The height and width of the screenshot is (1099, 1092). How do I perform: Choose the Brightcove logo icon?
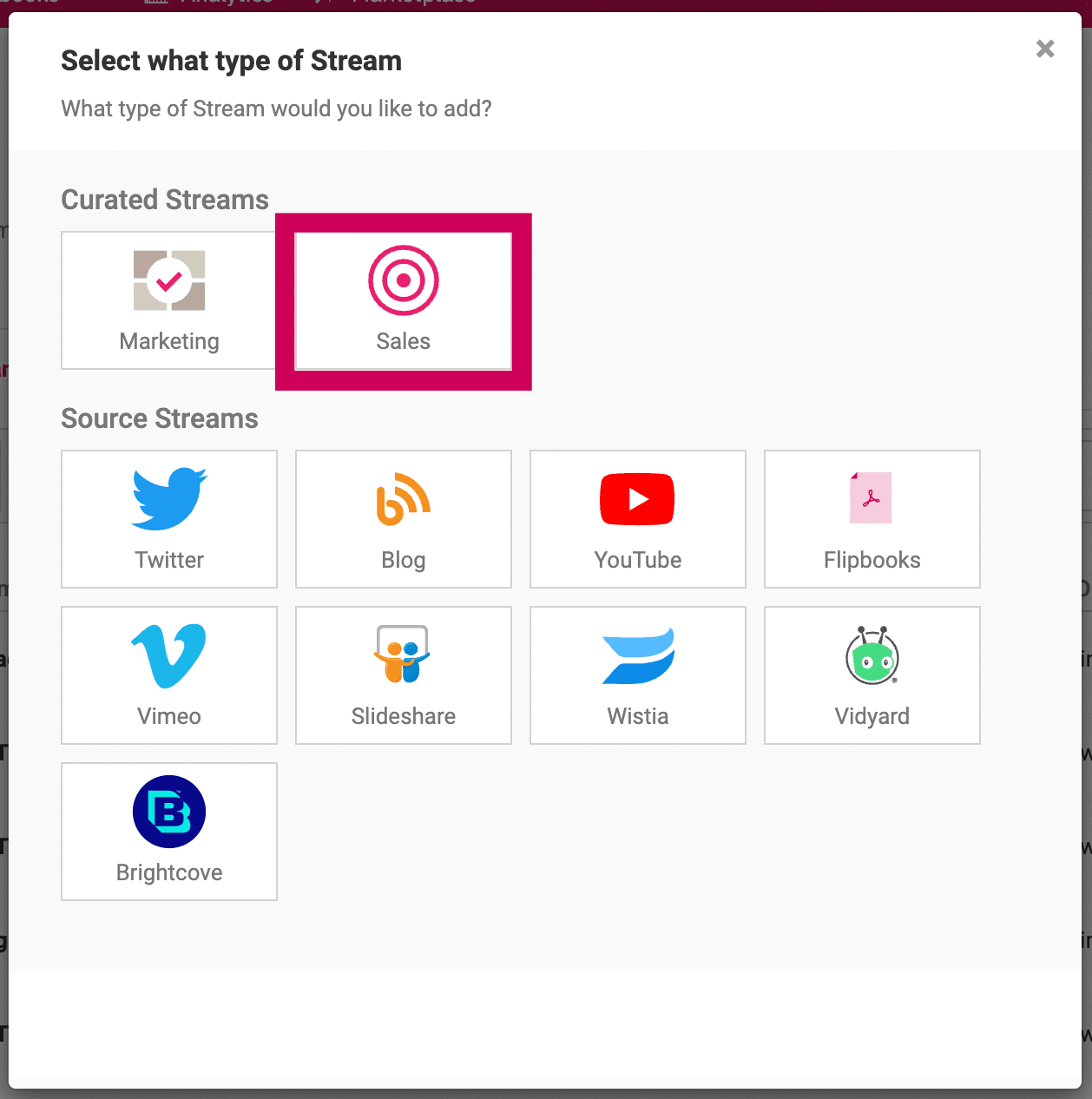[169, 812]
